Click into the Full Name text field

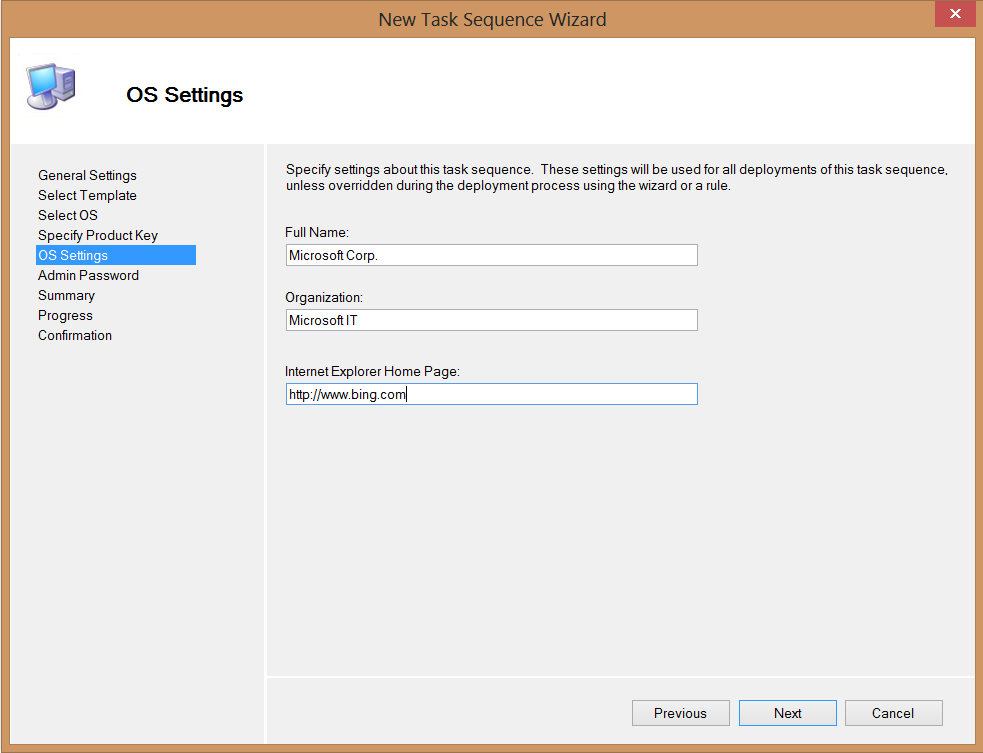(x=491, y=255)
